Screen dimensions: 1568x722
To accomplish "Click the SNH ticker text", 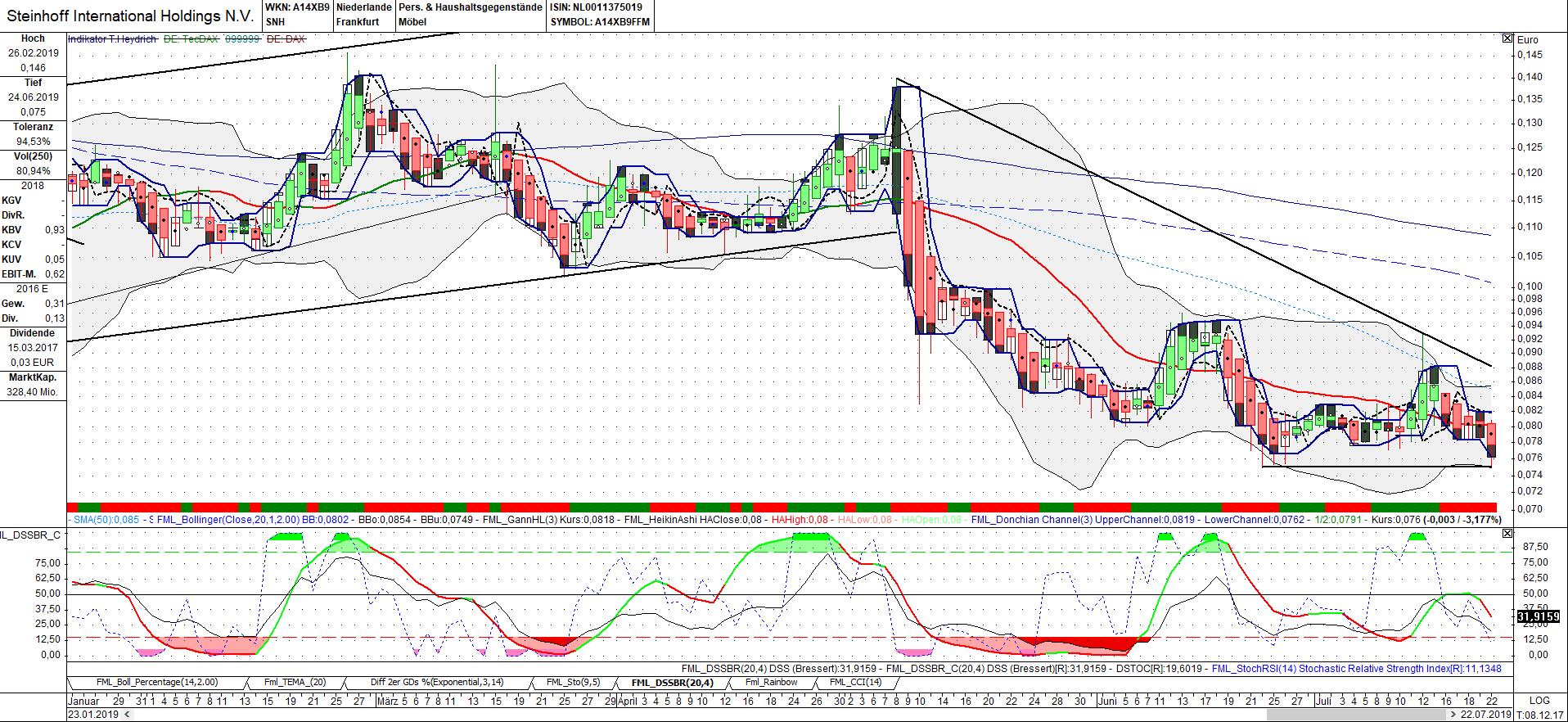I will point(275,22).
